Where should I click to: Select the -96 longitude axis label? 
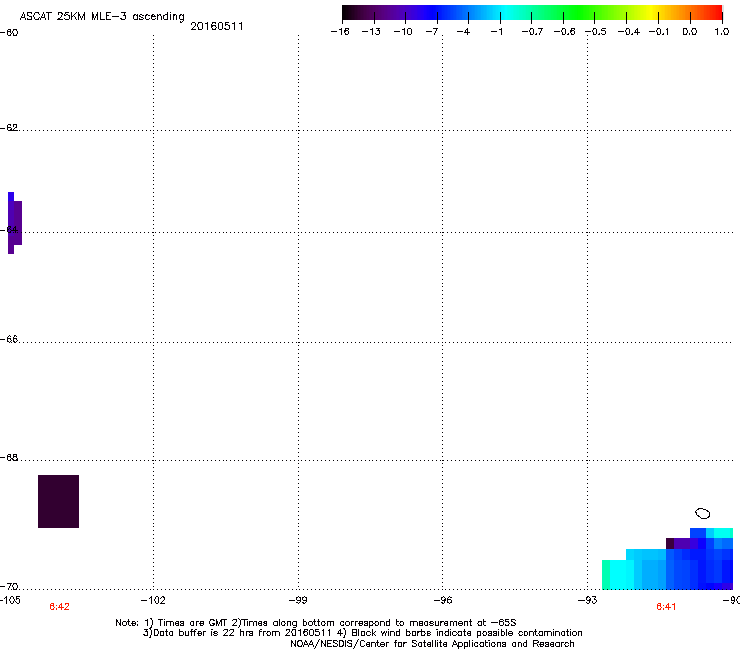click(x=443, y=600)
